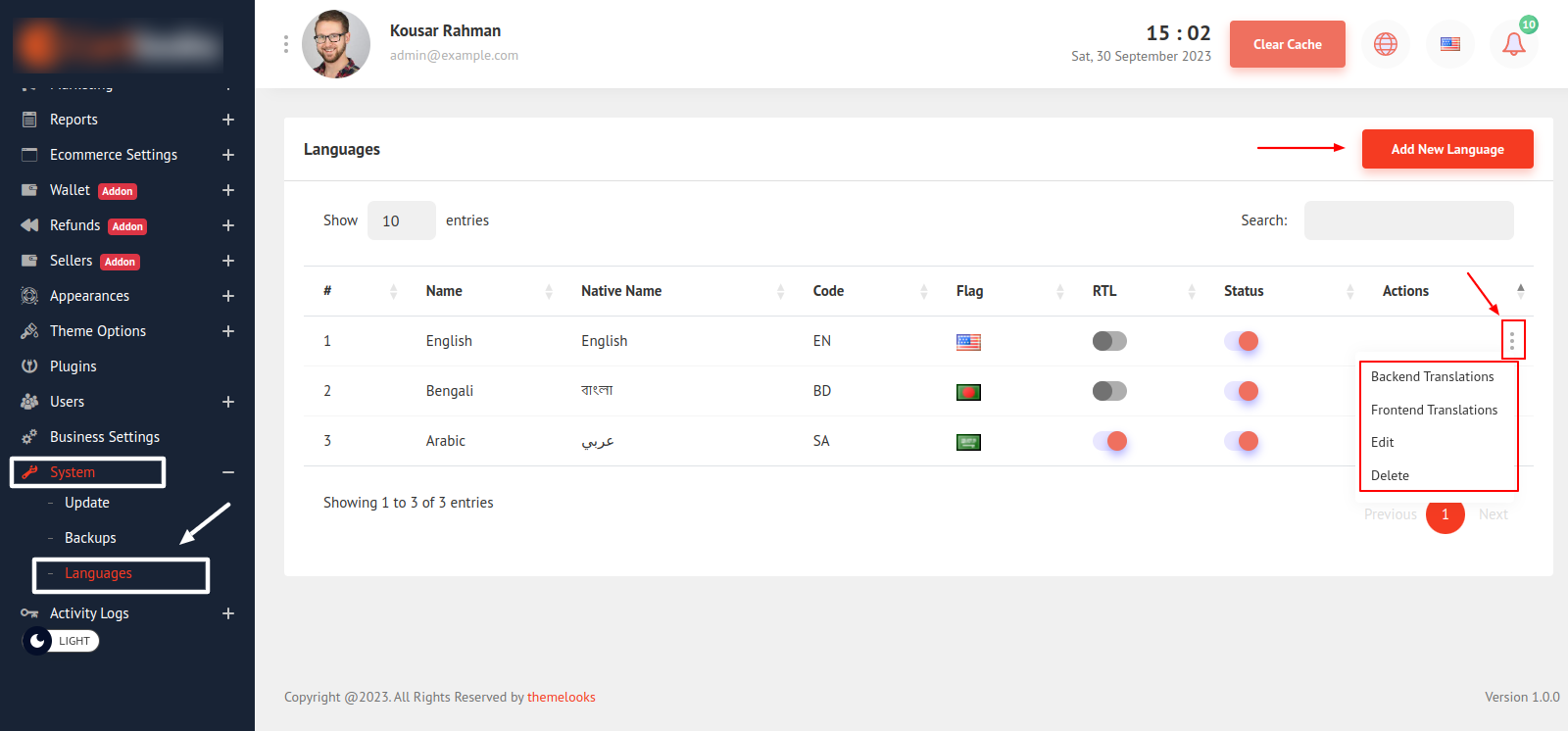This screenshot has height=731, width=1568.
Task: Click the language Search input field
Action: 1408,220
